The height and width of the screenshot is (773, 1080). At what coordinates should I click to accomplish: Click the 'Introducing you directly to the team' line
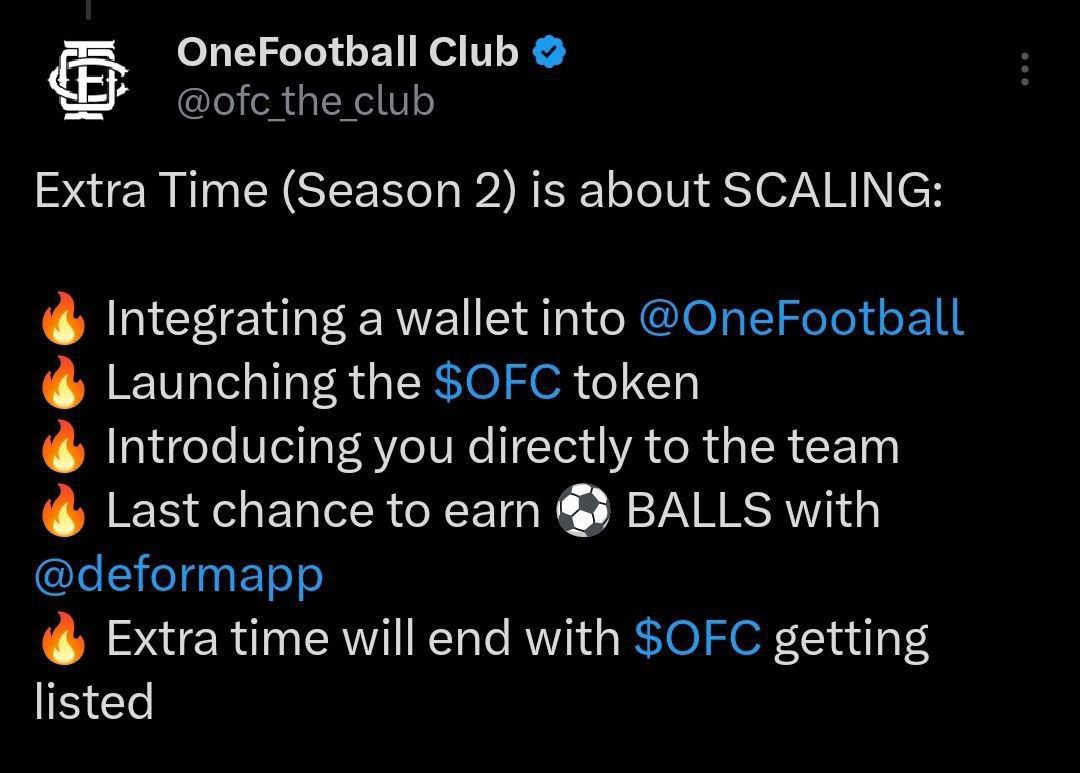point(503,447)
